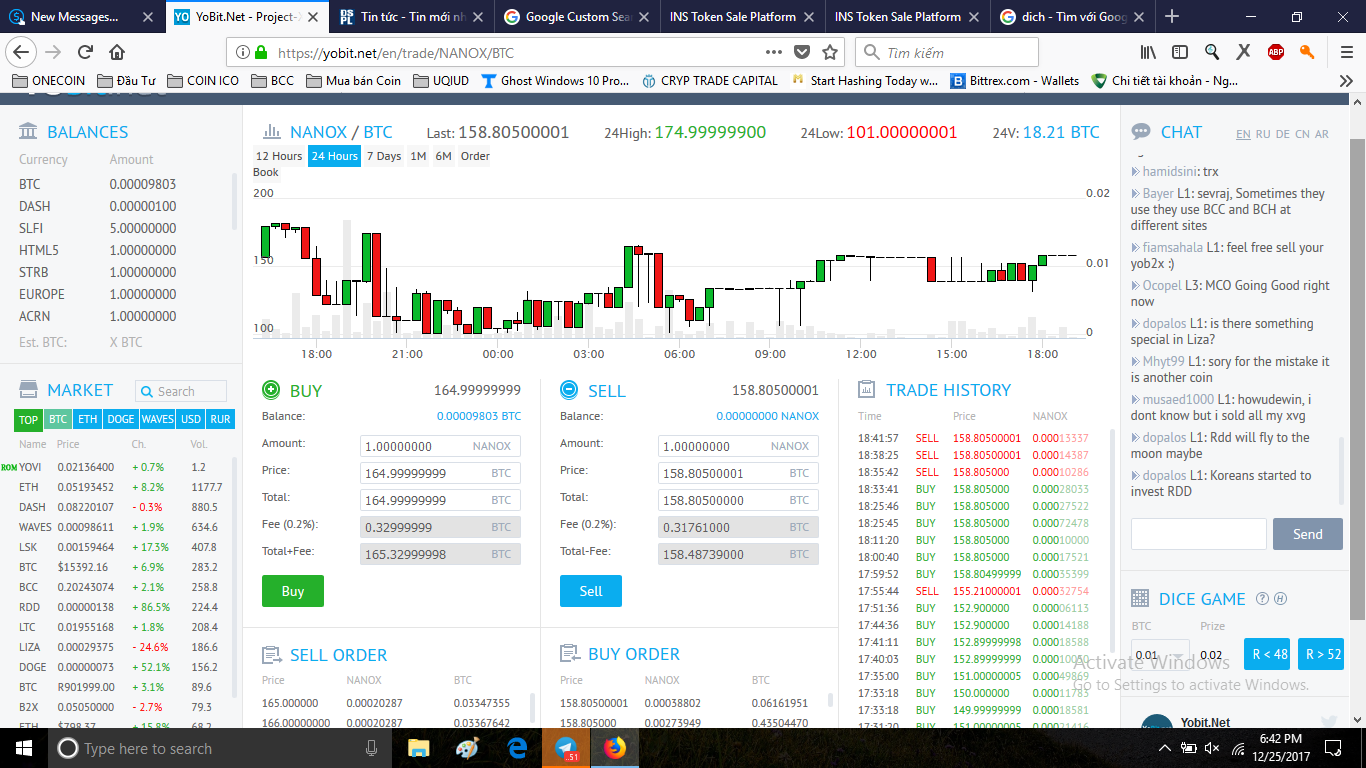
Task: Open the page actions three-dot menu
Action: click(x=774, y=52)
